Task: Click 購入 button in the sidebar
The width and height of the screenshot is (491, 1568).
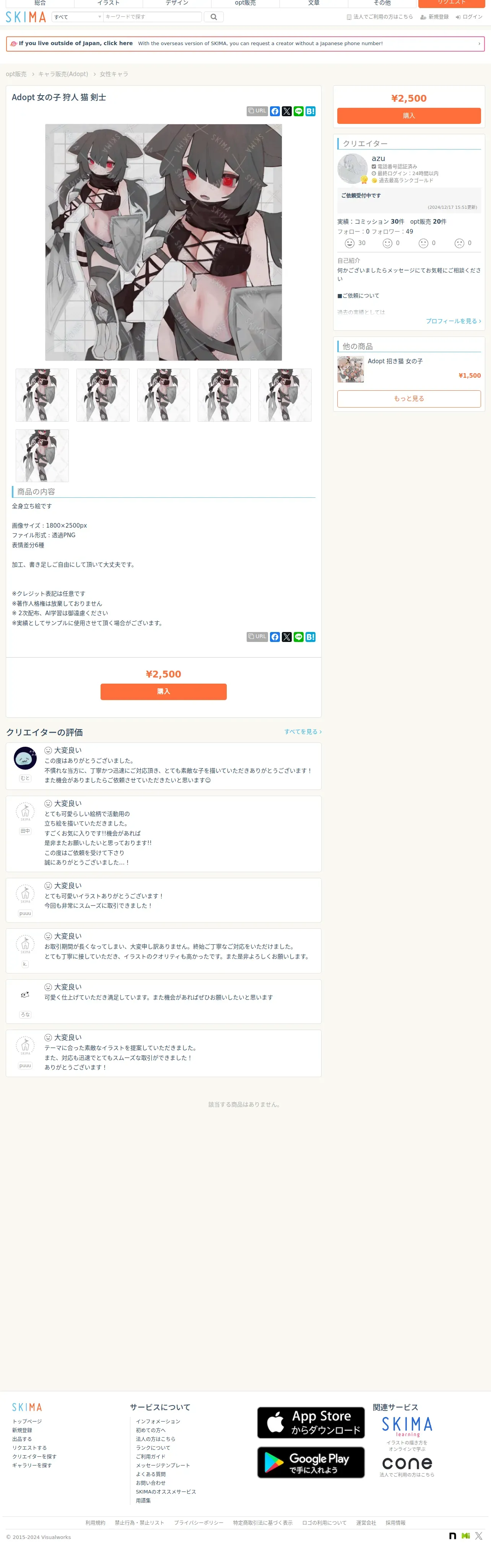Action: pyautogui.click(x=409, y=115)
